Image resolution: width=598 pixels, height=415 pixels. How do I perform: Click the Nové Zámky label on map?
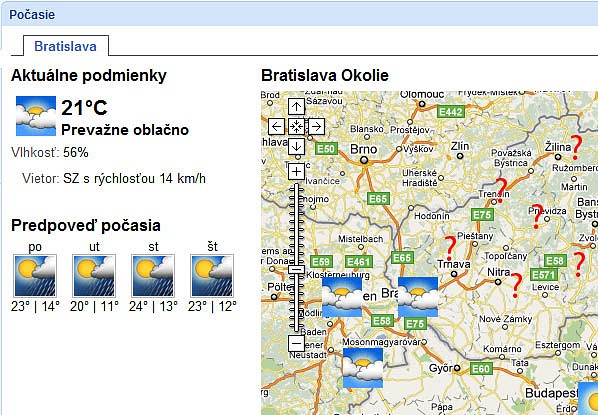point(505,319)
